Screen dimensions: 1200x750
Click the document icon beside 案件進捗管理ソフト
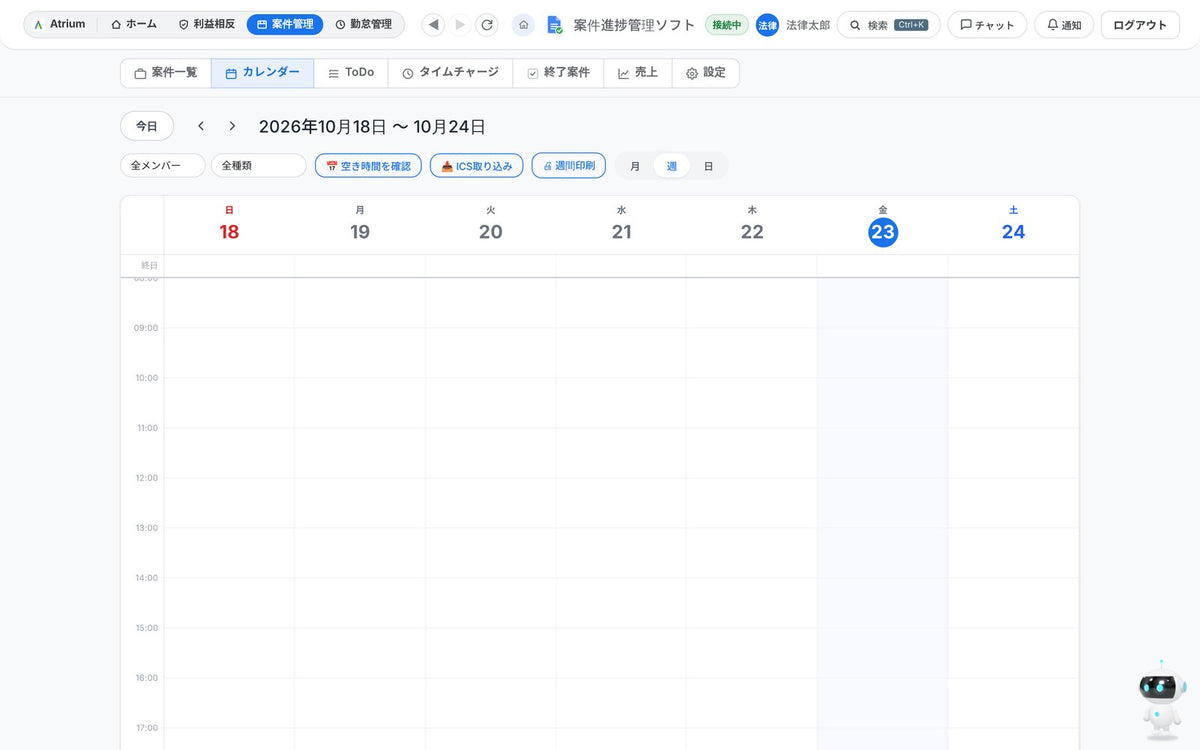tap(554, 25)
